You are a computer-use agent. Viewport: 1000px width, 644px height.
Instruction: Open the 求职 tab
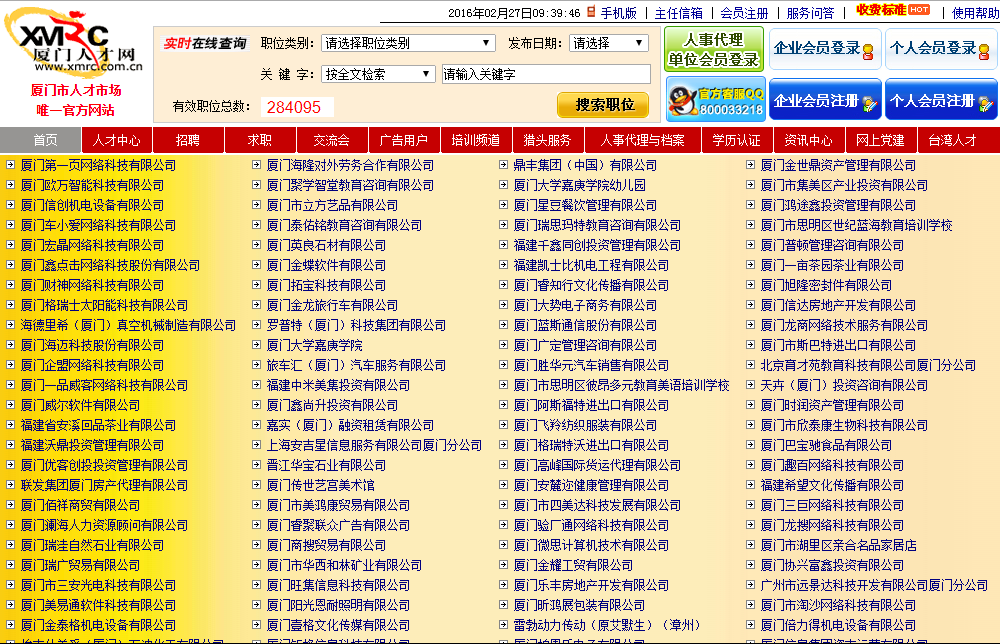click(260, 140)
